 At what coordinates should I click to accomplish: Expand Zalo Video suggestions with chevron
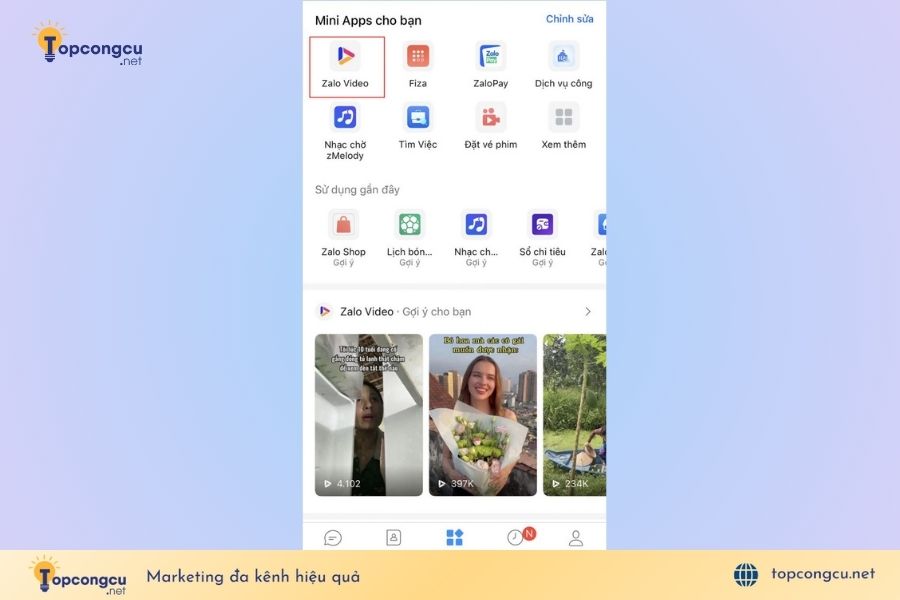[x=588, y=312]
